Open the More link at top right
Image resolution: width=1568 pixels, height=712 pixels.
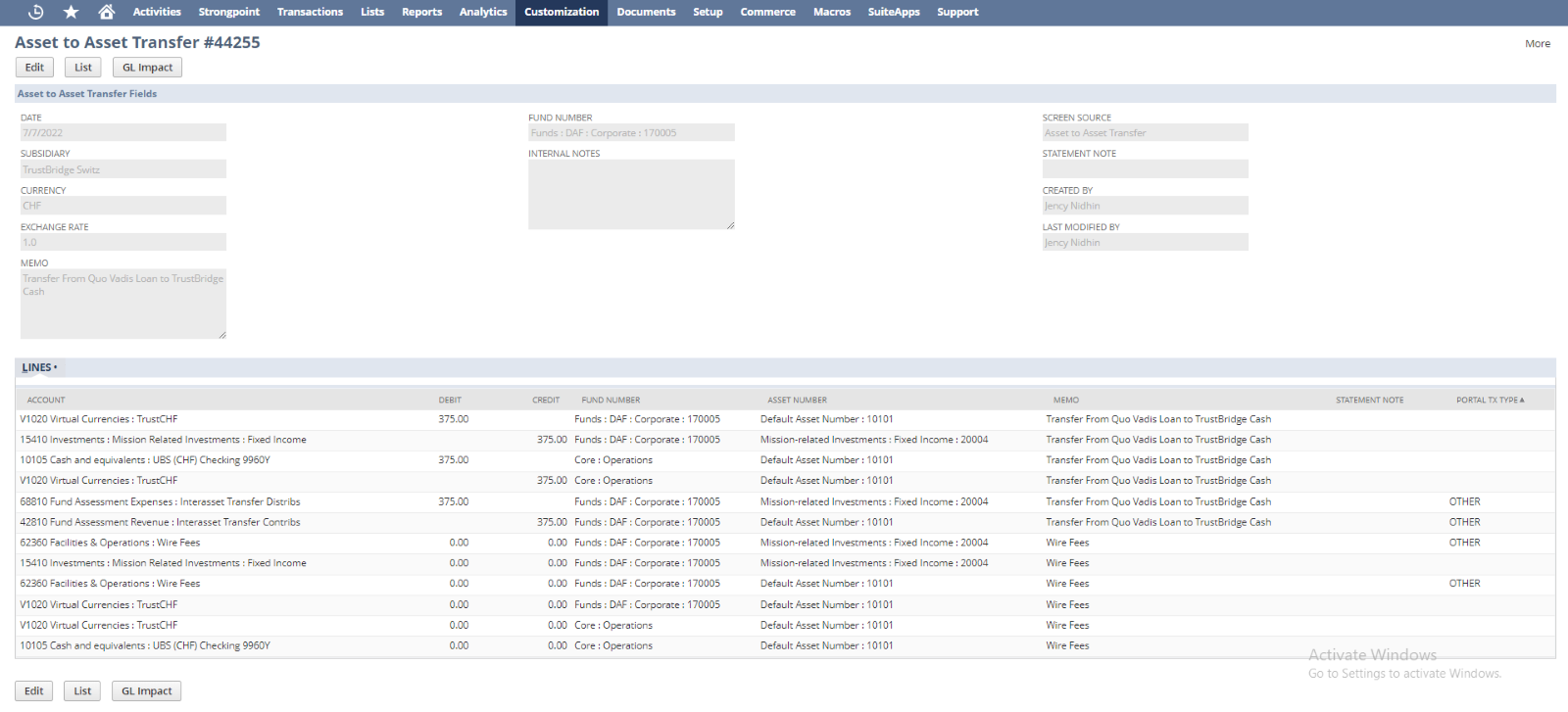[x=1537, y=43]
